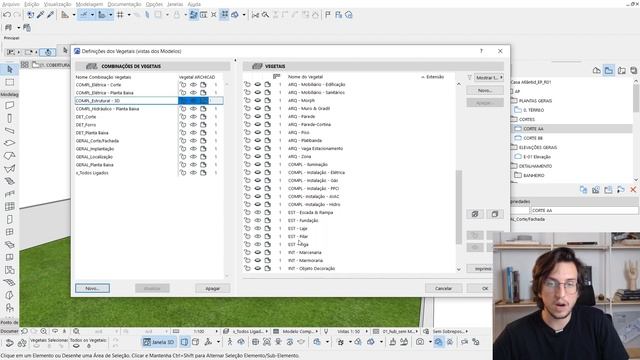The height and width of the screenshot is (360, 640).
Task: Toggle lock icon for EST - Pilar layer
Action: (247, 236)
